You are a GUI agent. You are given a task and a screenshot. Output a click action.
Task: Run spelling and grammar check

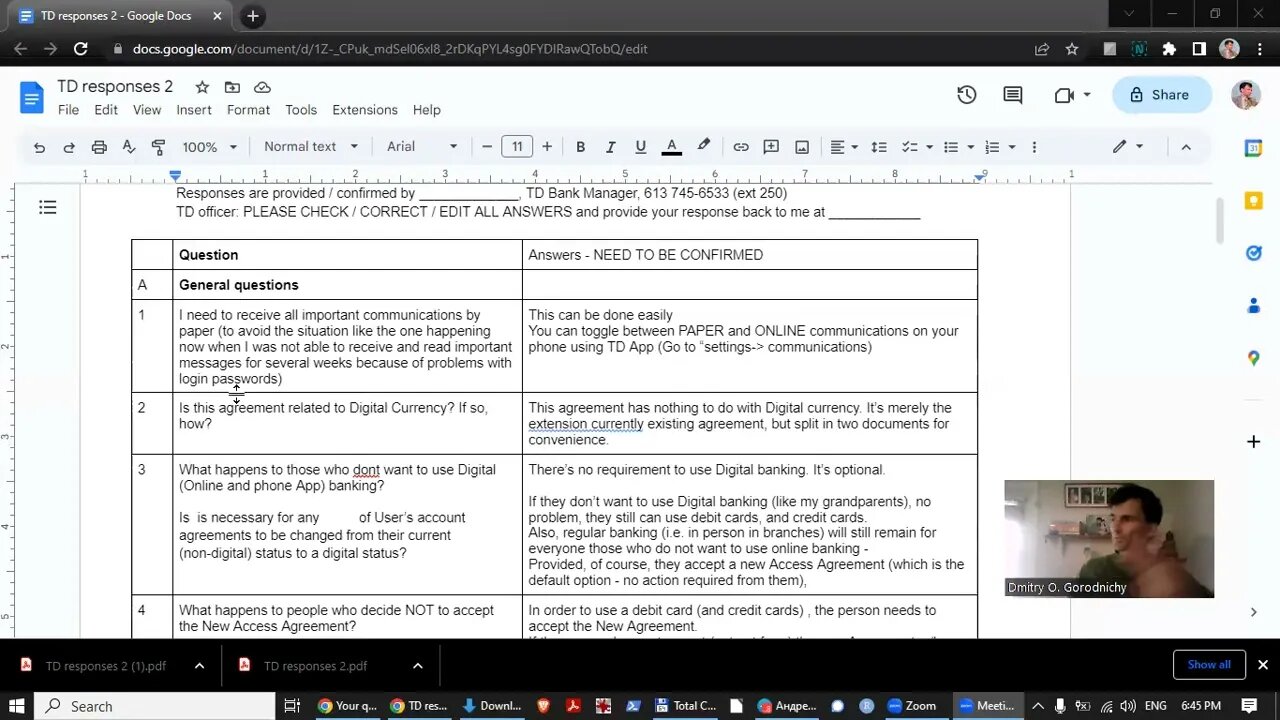tap(128, 147)
